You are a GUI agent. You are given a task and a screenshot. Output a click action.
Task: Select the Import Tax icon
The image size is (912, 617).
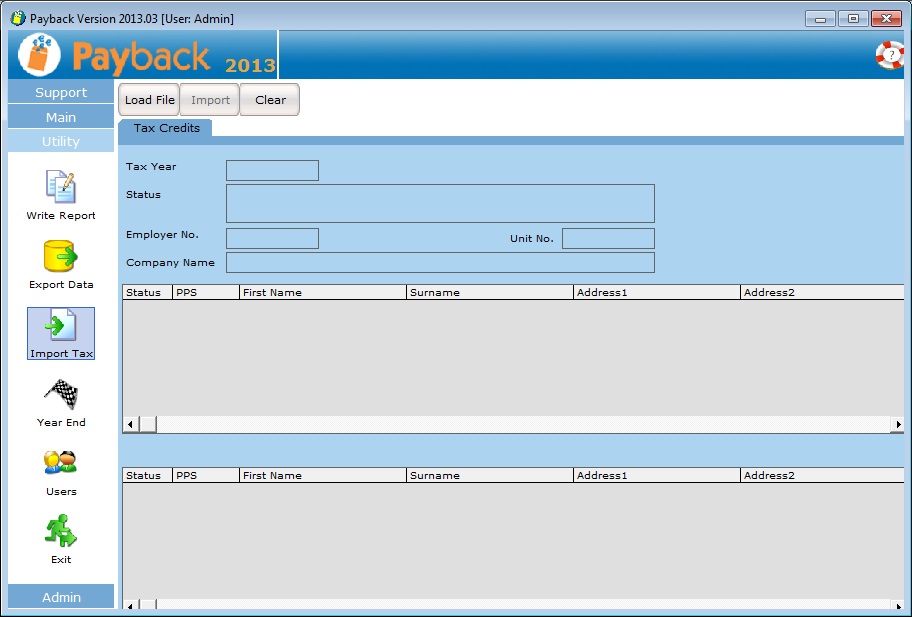click(61, 327)
